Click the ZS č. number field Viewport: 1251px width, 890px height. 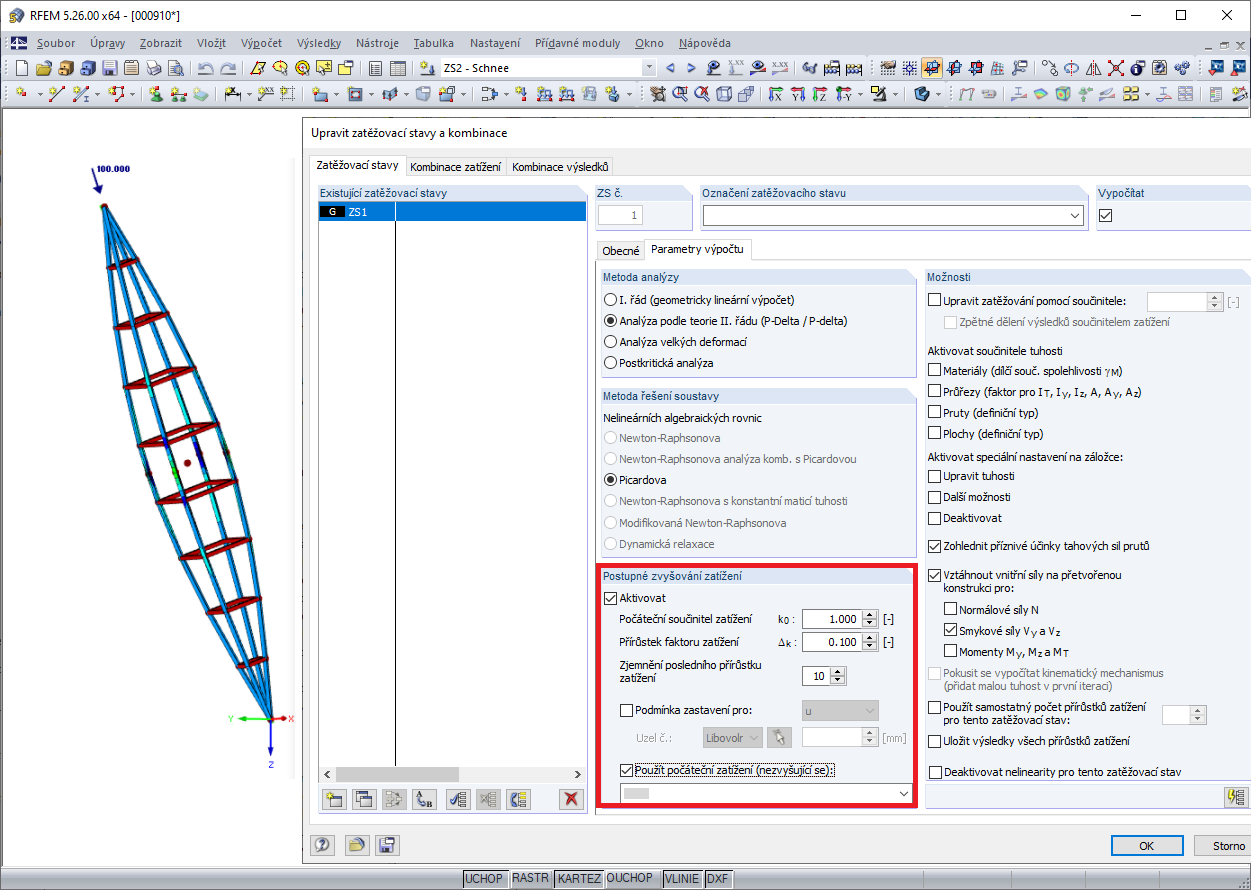pyautogui.click(x=620, y=215)
